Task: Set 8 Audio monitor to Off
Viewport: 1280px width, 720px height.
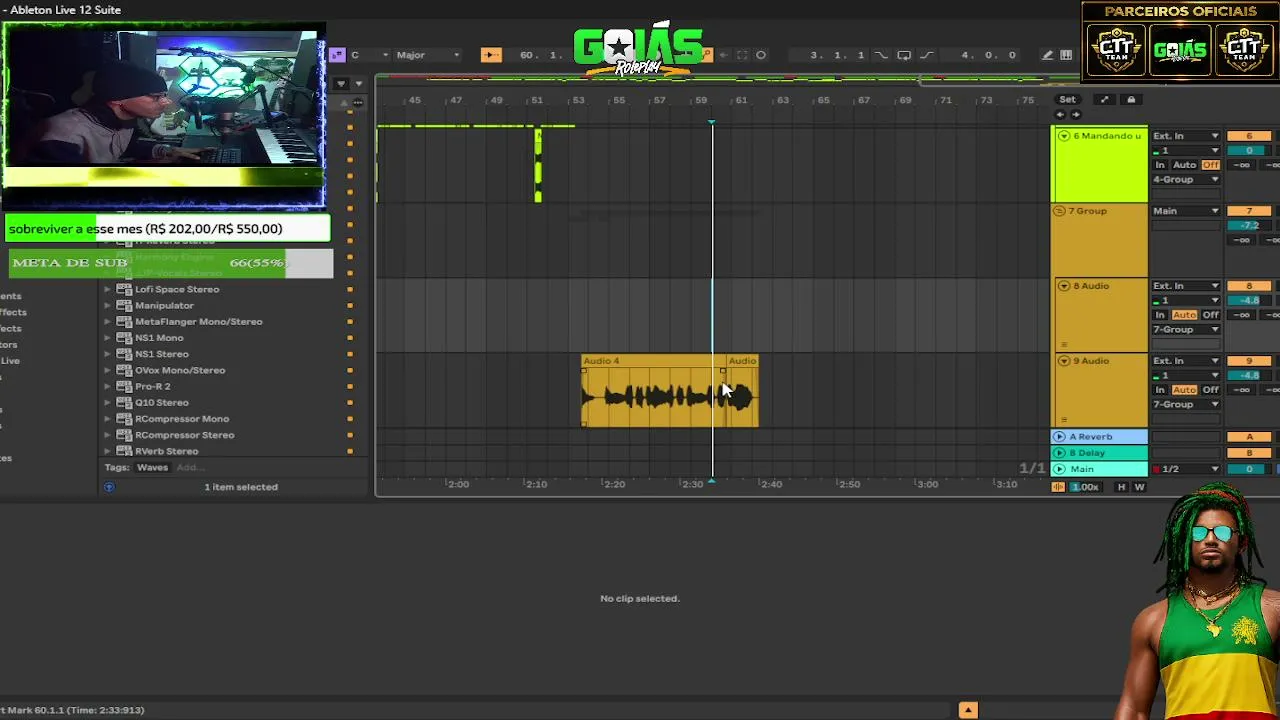Action: pyautogui.click(x=1211, y=315)
